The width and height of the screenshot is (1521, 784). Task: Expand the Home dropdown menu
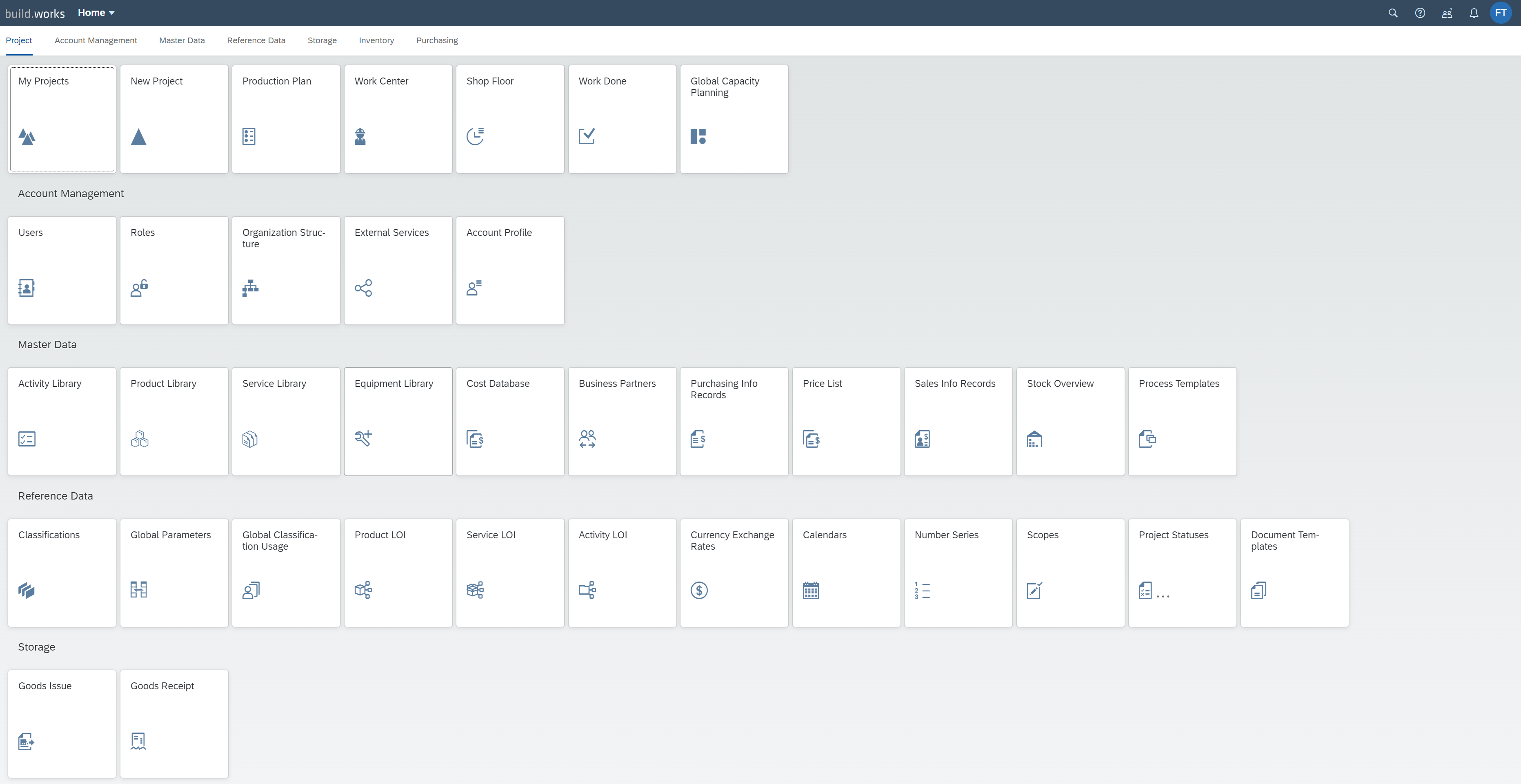click(x=96, y=12)
